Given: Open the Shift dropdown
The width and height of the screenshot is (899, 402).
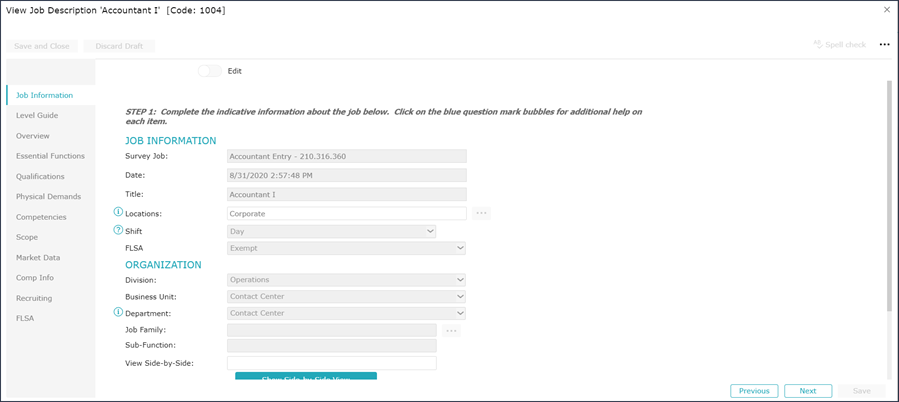Looking at the screenshot, I should [x=332, y=231].
